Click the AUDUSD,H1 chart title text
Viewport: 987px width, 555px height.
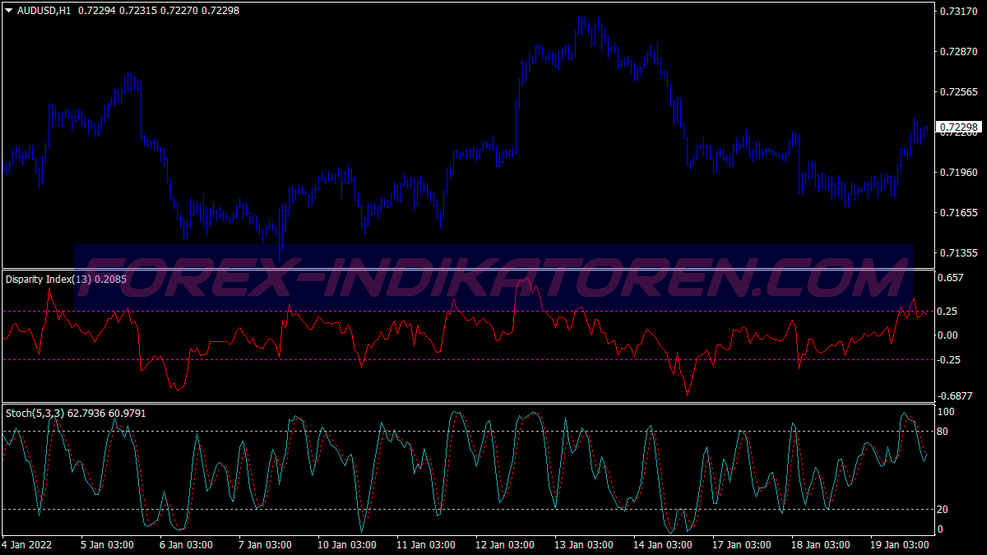pyautogui.click(x=45, y=10)
